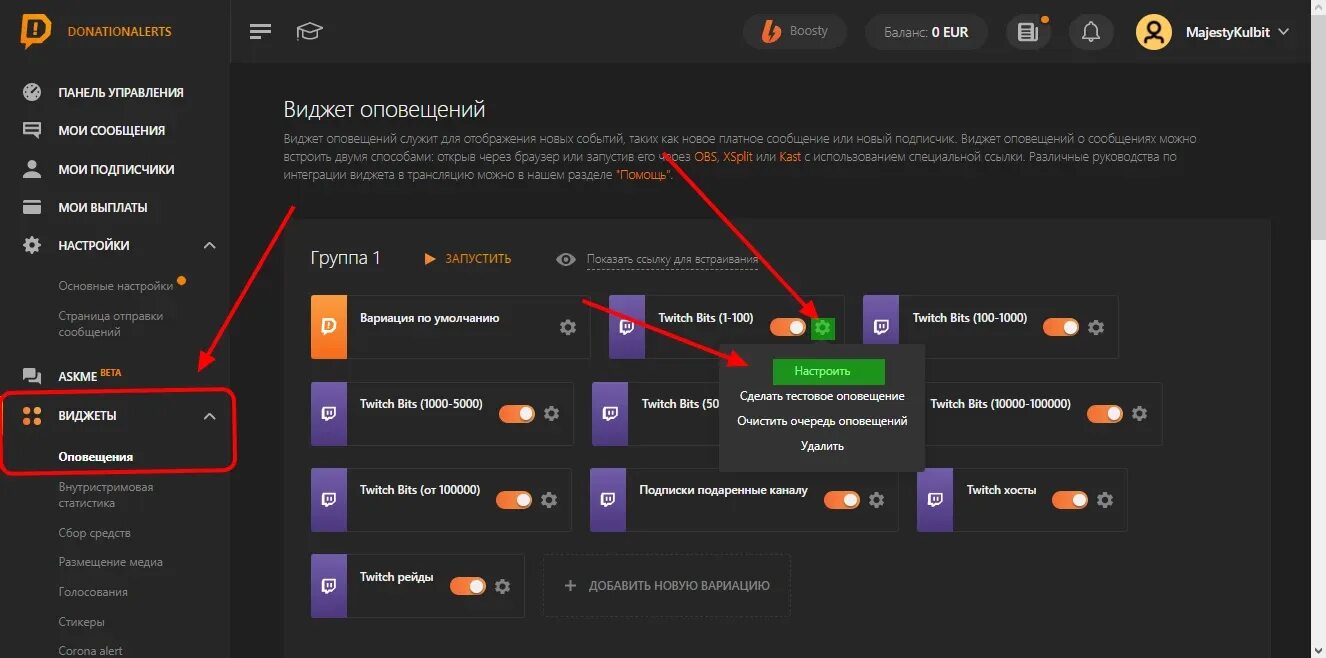Open gear settings for Подписки подаренные каналу
The width and height of the screenshot is (1326, 658).
[x=876, y=499]
